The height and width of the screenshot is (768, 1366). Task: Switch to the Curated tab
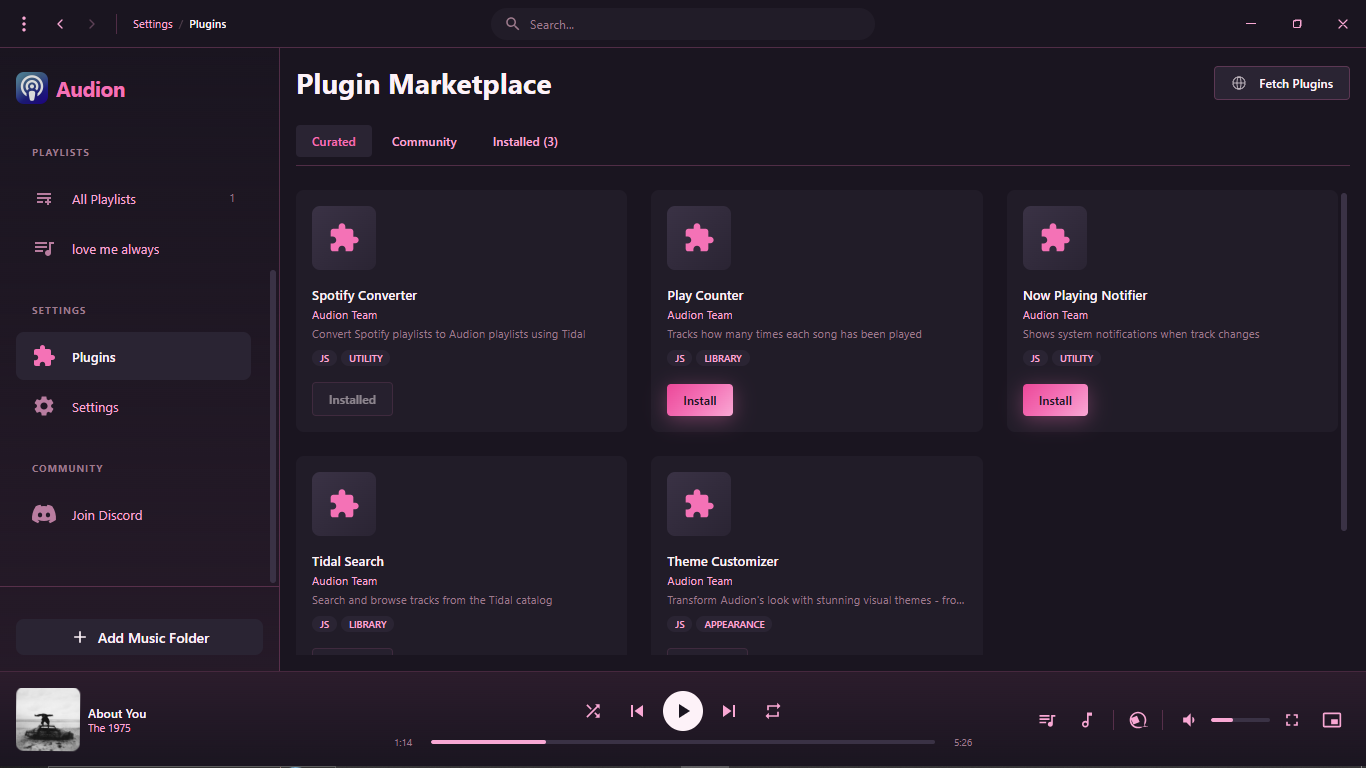[334, 141]
